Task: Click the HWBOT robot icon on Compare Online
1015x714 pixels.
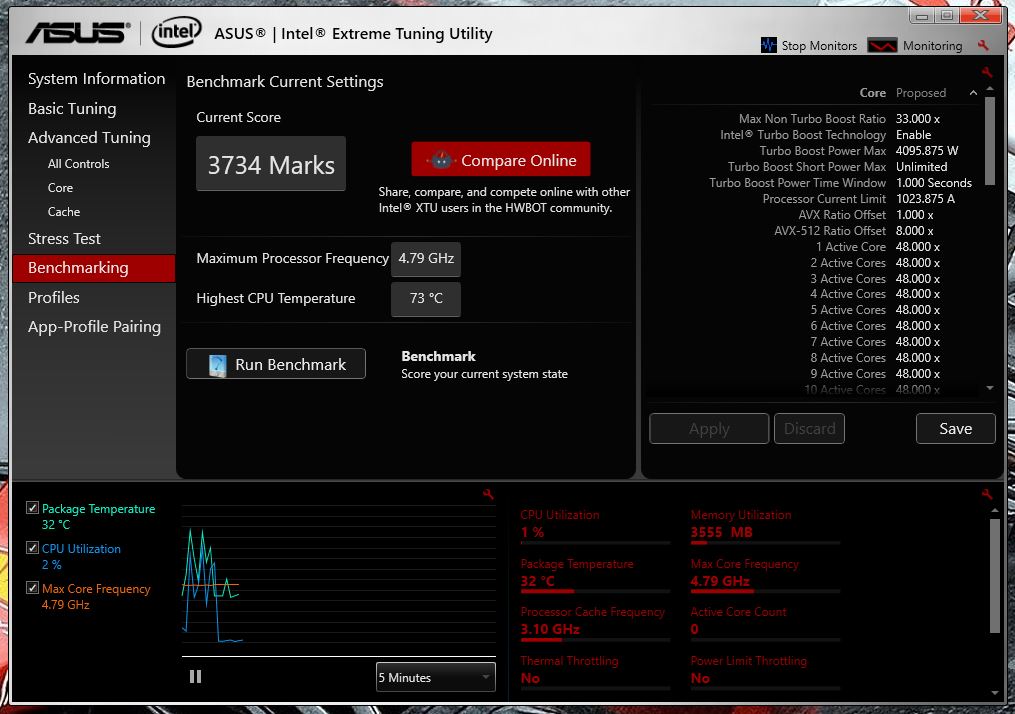Action: [441, 160]
